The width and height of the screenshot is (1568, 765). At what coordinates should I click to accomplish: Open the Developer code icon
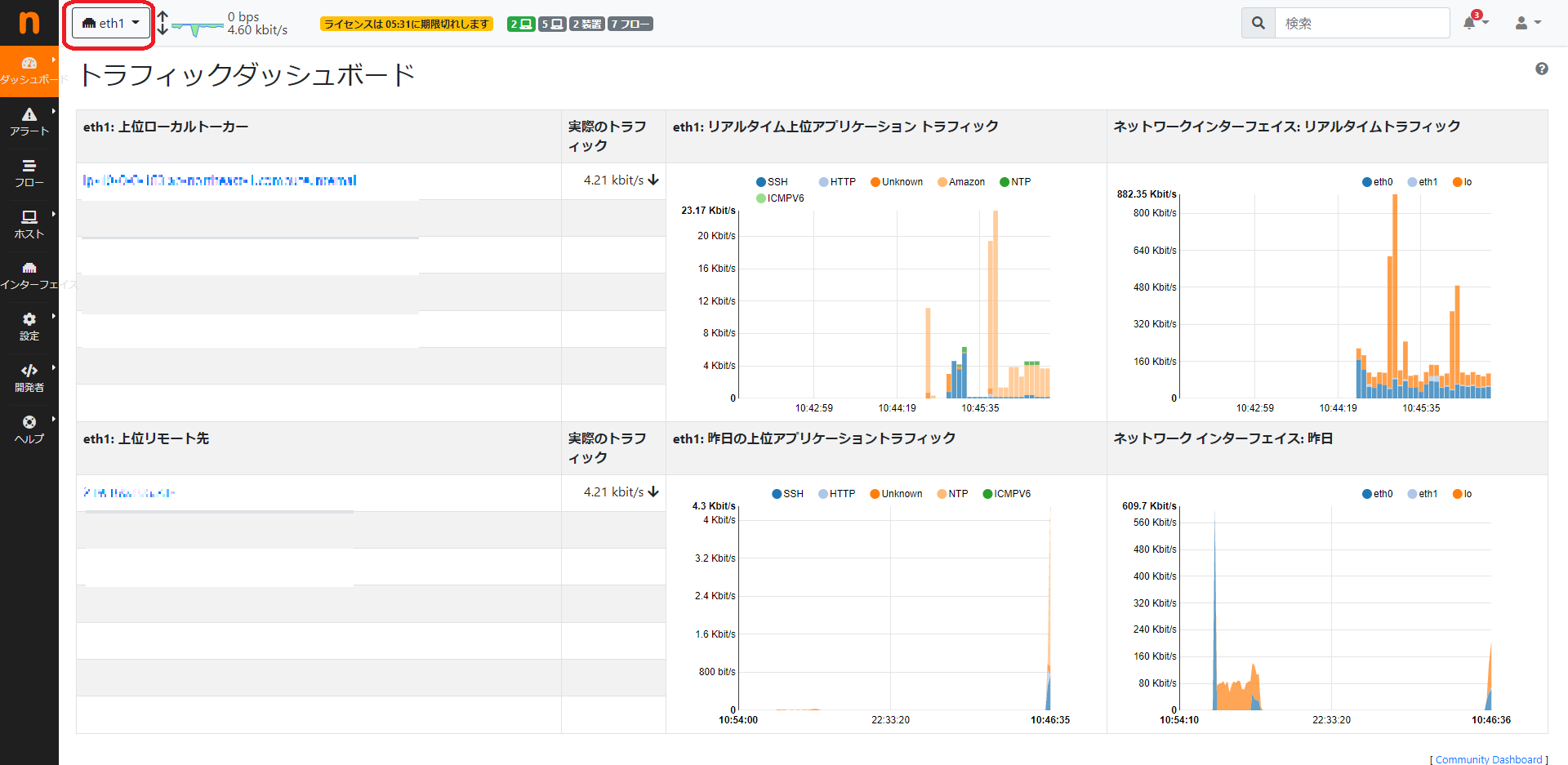coord(29,371)
